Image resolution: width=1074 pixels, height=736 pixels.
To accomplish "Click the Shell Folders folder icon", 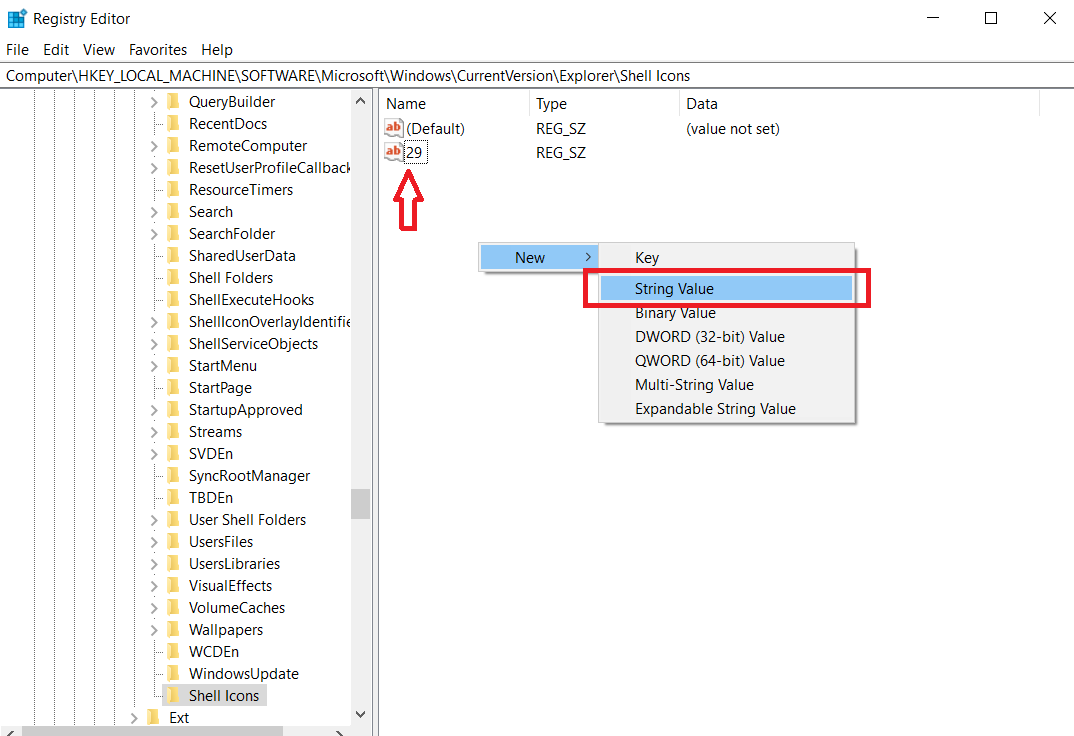I will (173, 277).
